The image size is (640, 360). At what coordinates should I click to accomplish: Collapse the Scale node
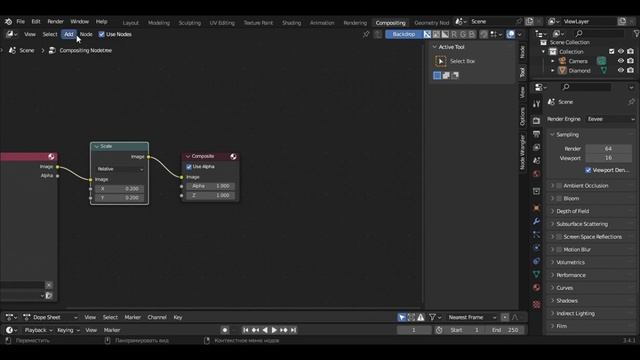(x=97, y=146)
